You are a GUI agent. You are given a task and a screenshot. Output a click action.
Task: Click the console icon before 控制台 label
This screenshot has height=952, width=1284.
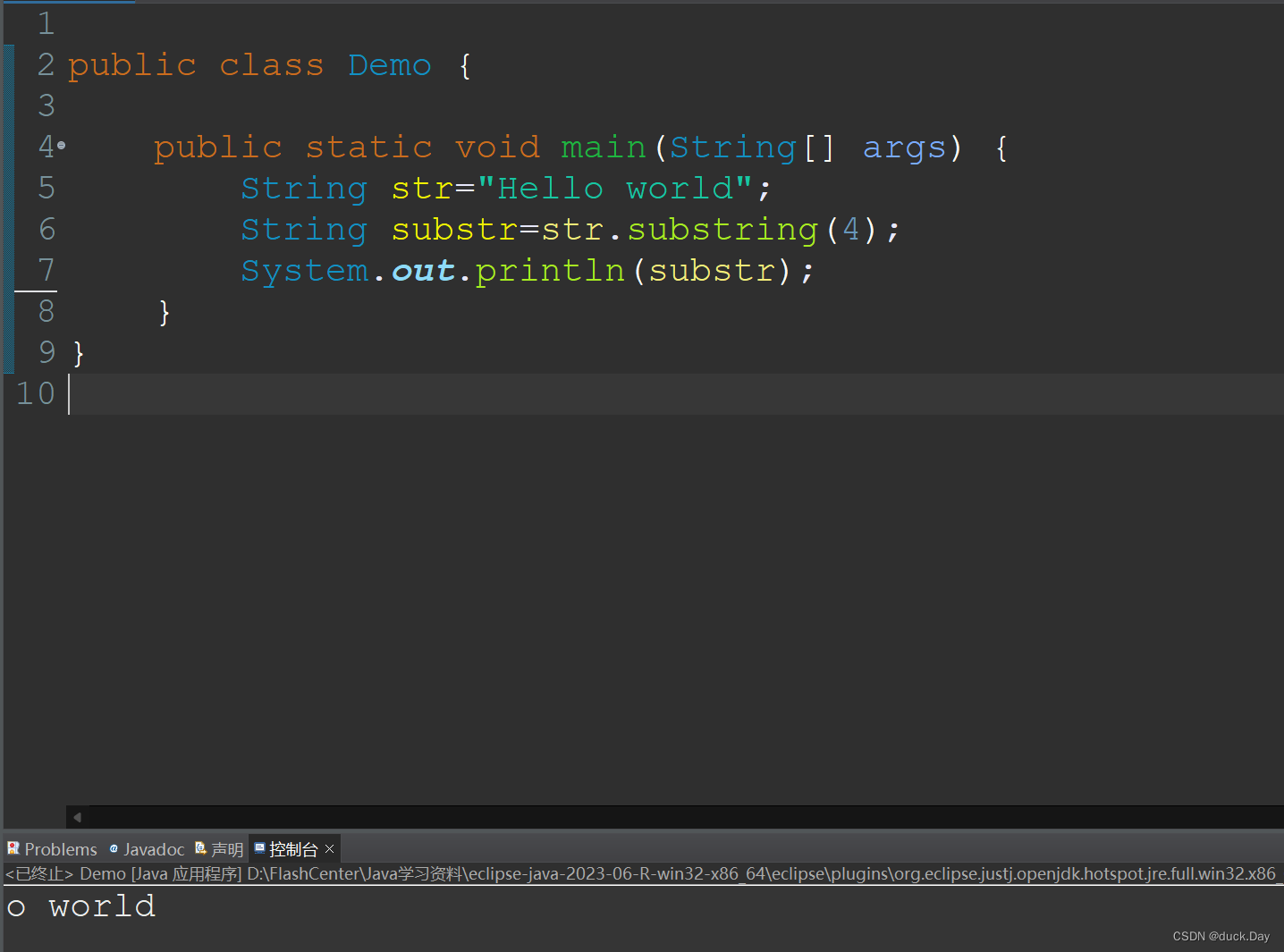259,848
